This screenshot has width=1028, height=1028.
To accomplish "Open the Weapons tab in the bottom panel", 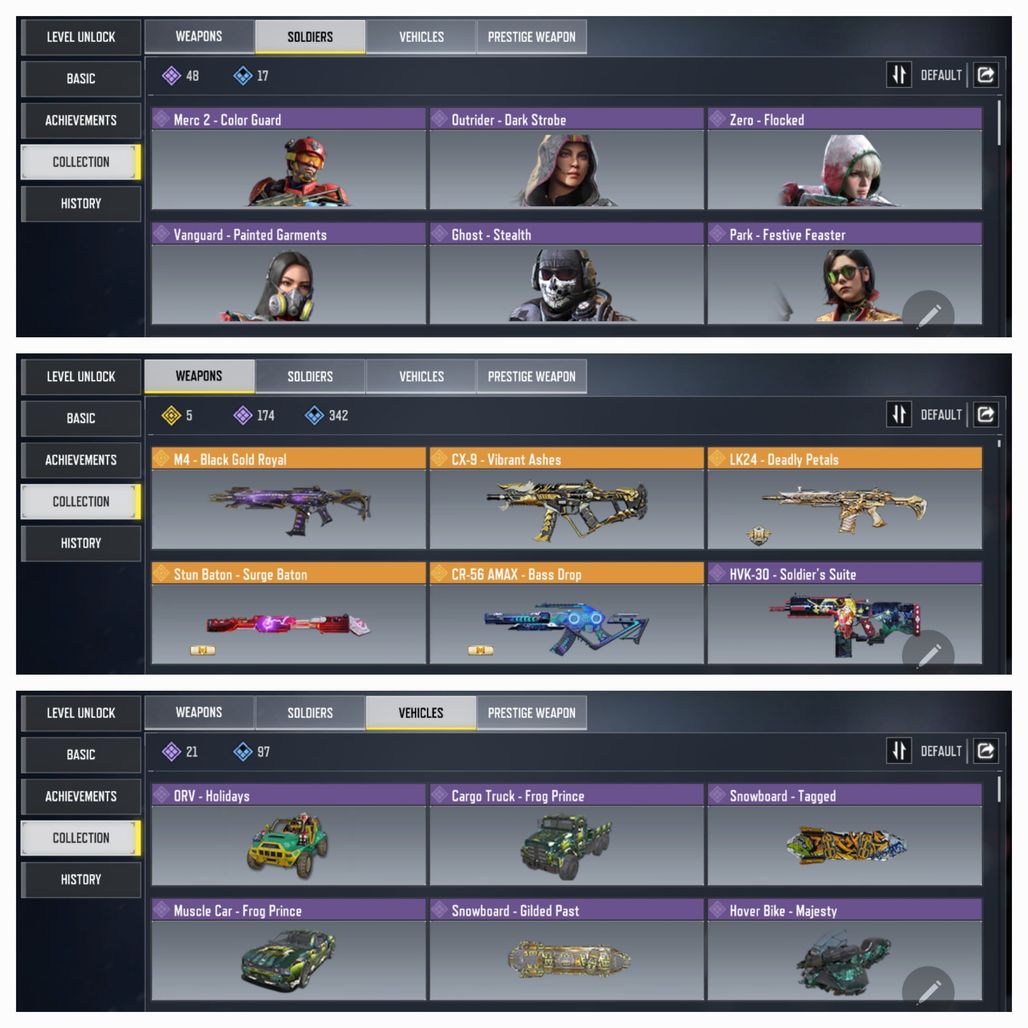I will coord(199,713).
